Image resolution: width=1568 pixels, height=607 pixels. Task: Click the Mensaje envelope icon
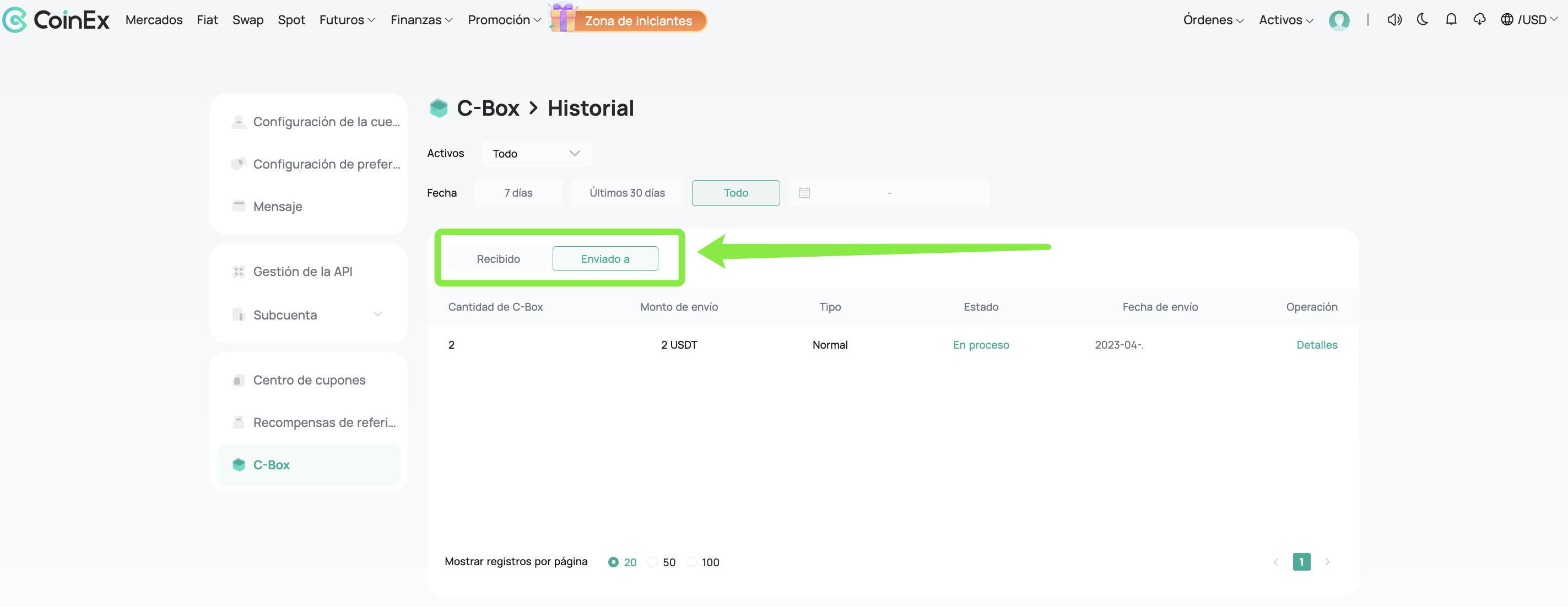pyautogui.click(x=239, y=207)
